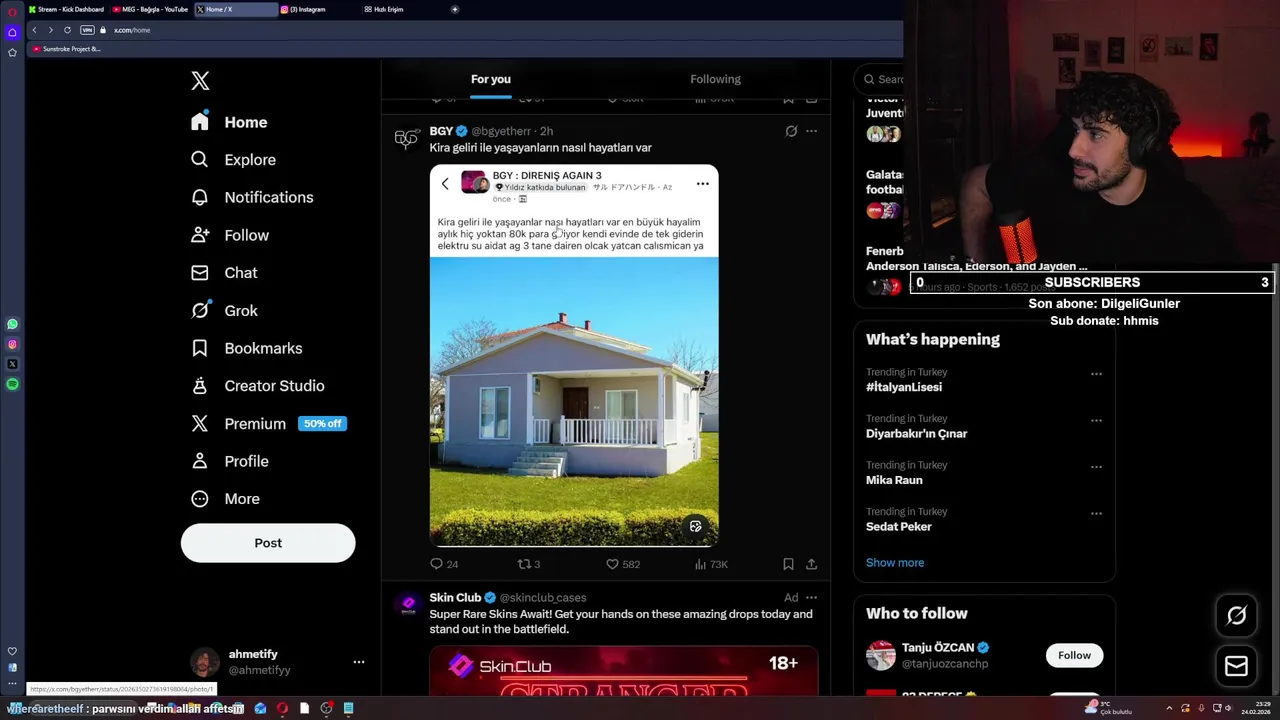Open the Follow sidebar item
Image resolution: width=1280 pixels, height=720 pixels.
click(x=230, y=235)
